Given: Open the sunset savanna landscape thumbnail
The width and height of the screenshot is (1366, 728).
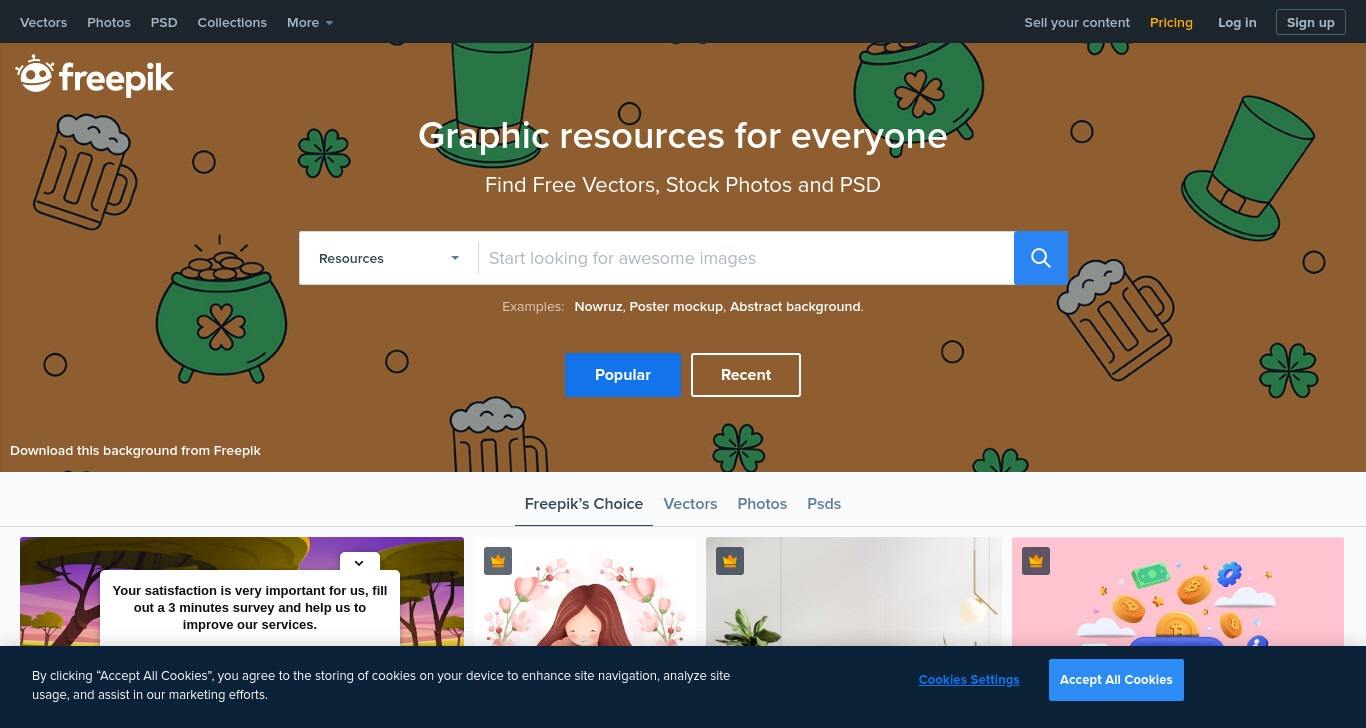Looking at the screenshot, I should tap(242, 592).
